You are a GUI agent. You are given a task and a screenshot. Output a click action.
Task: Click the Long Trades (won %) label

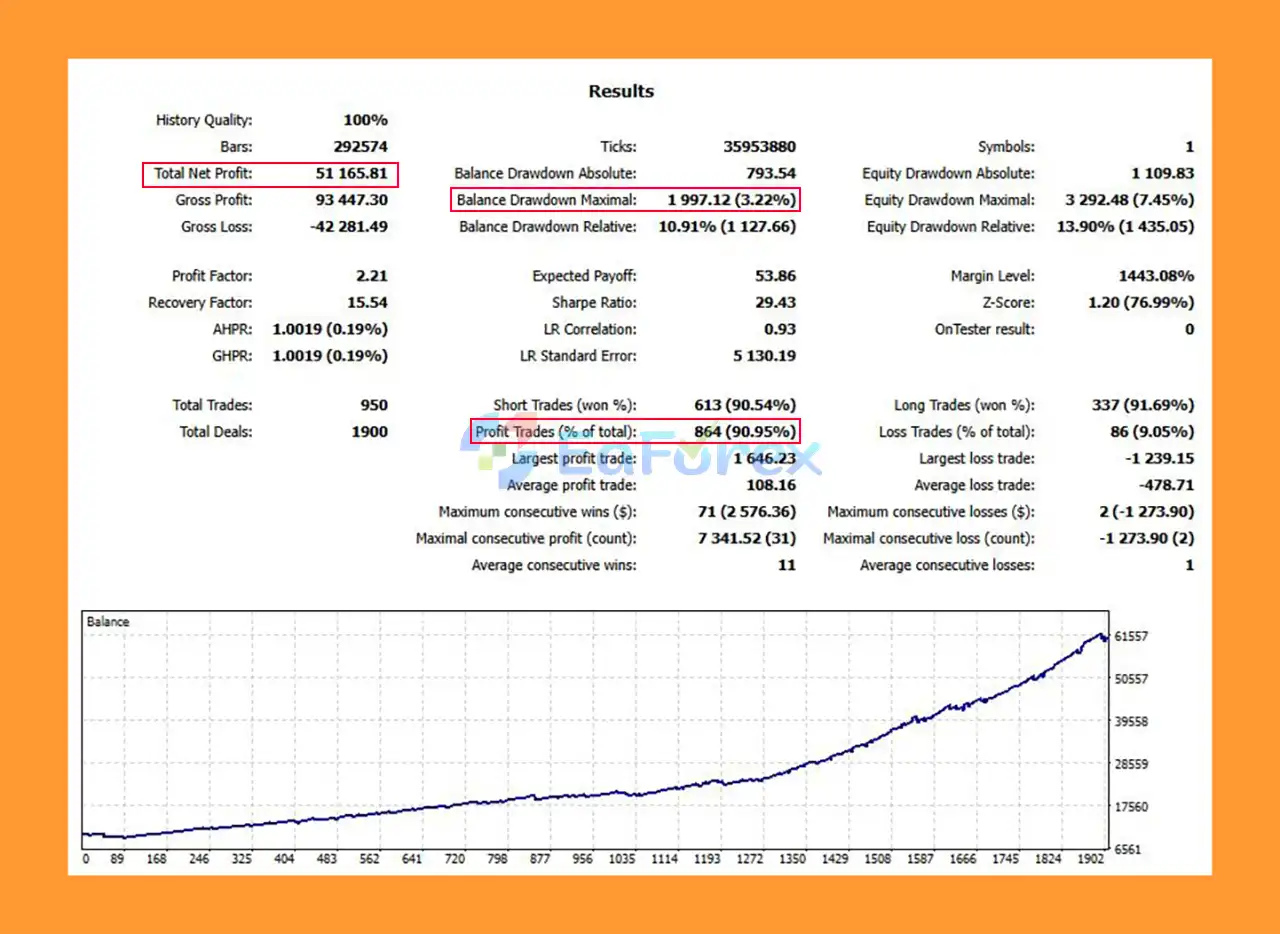[964, 405]
